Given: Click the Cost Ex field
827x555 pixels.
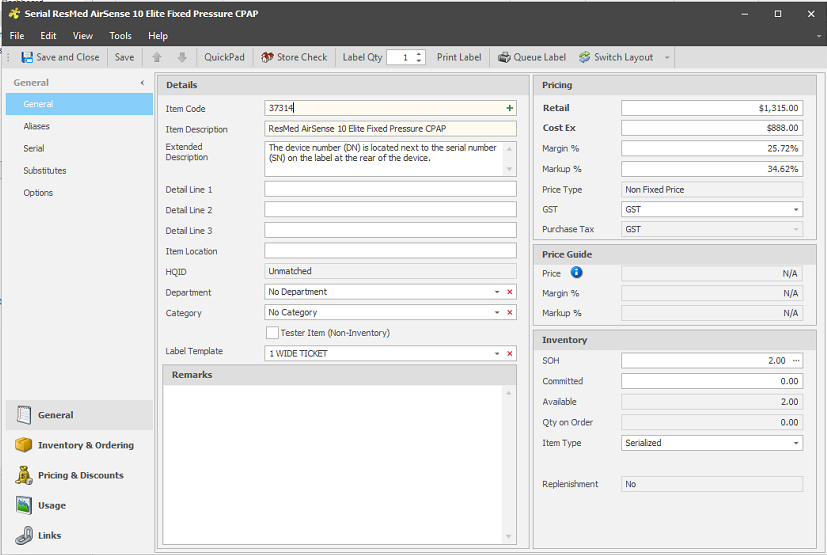Looking at the screenshot, I should 712,128.
